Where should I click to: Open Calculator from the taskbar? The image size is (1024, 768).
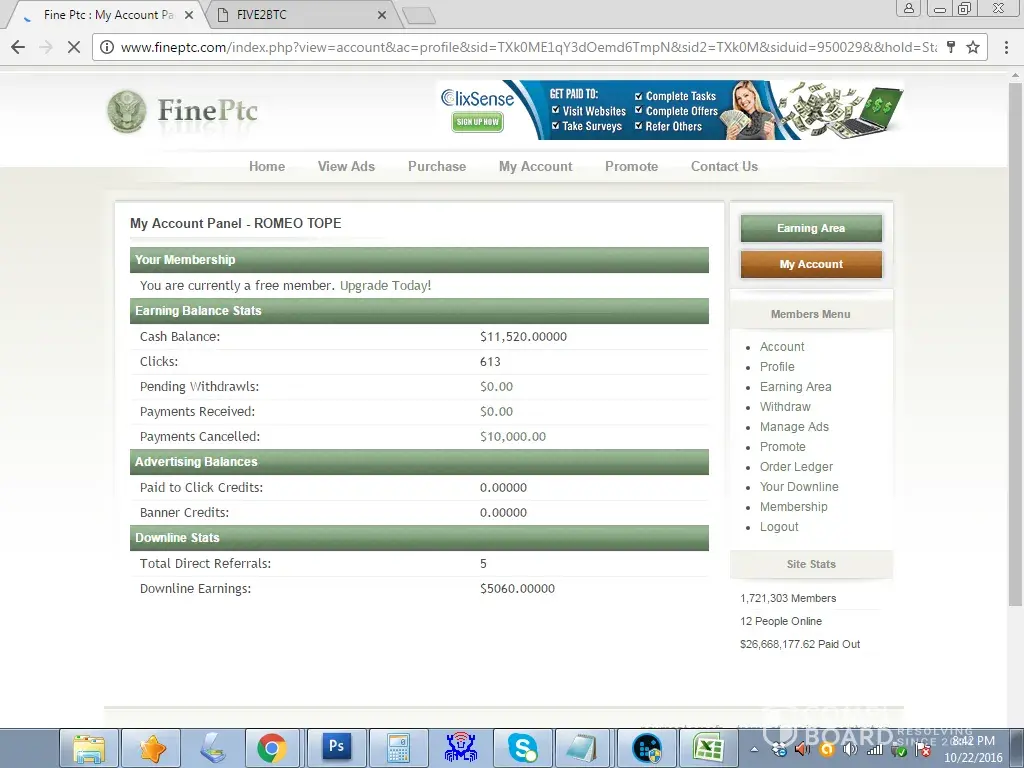pos(398,748)
